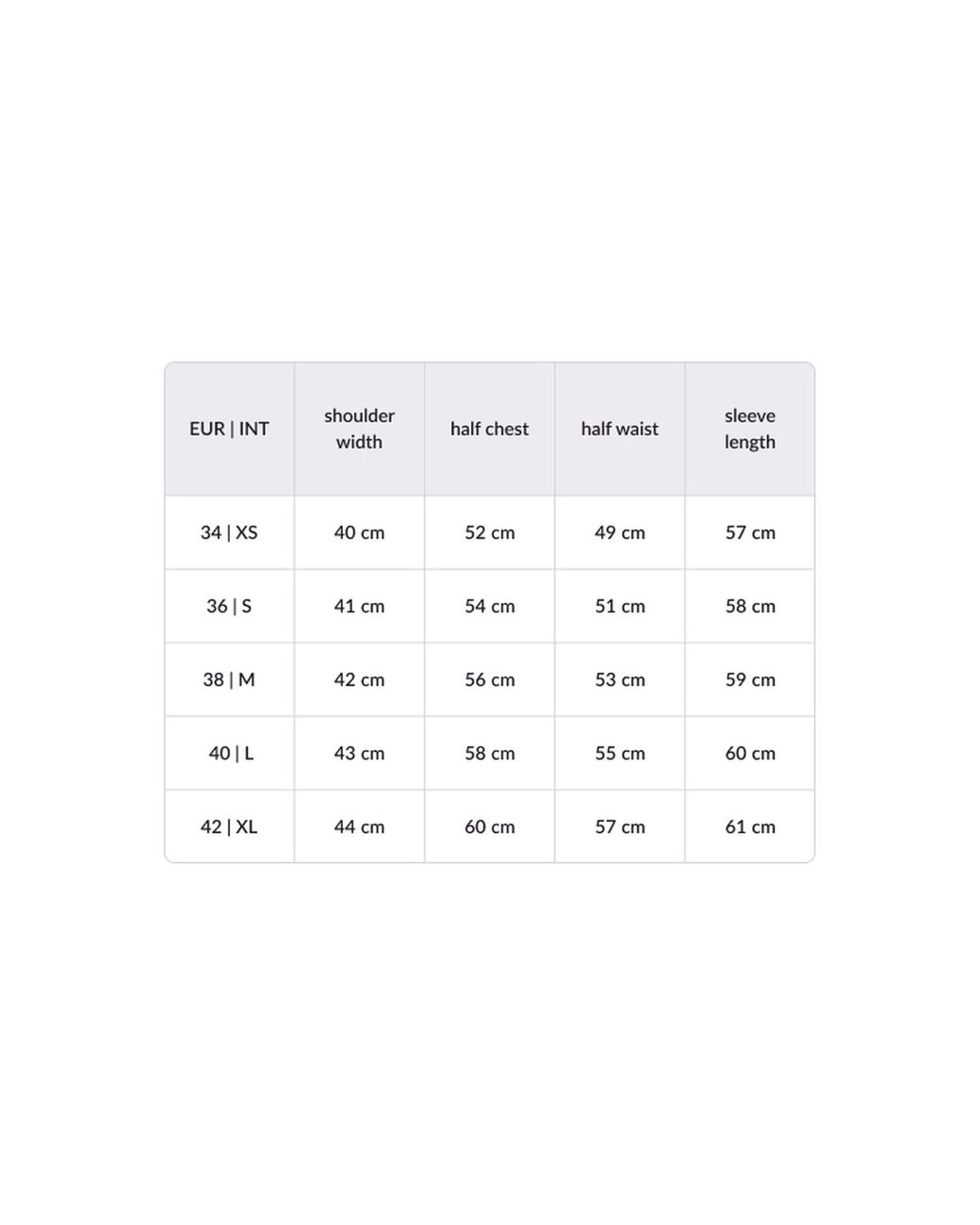Screen dimensions: 980x1225
Task: Select the half waist header cell
Action: pyautogui.click(x=619, y=429)
